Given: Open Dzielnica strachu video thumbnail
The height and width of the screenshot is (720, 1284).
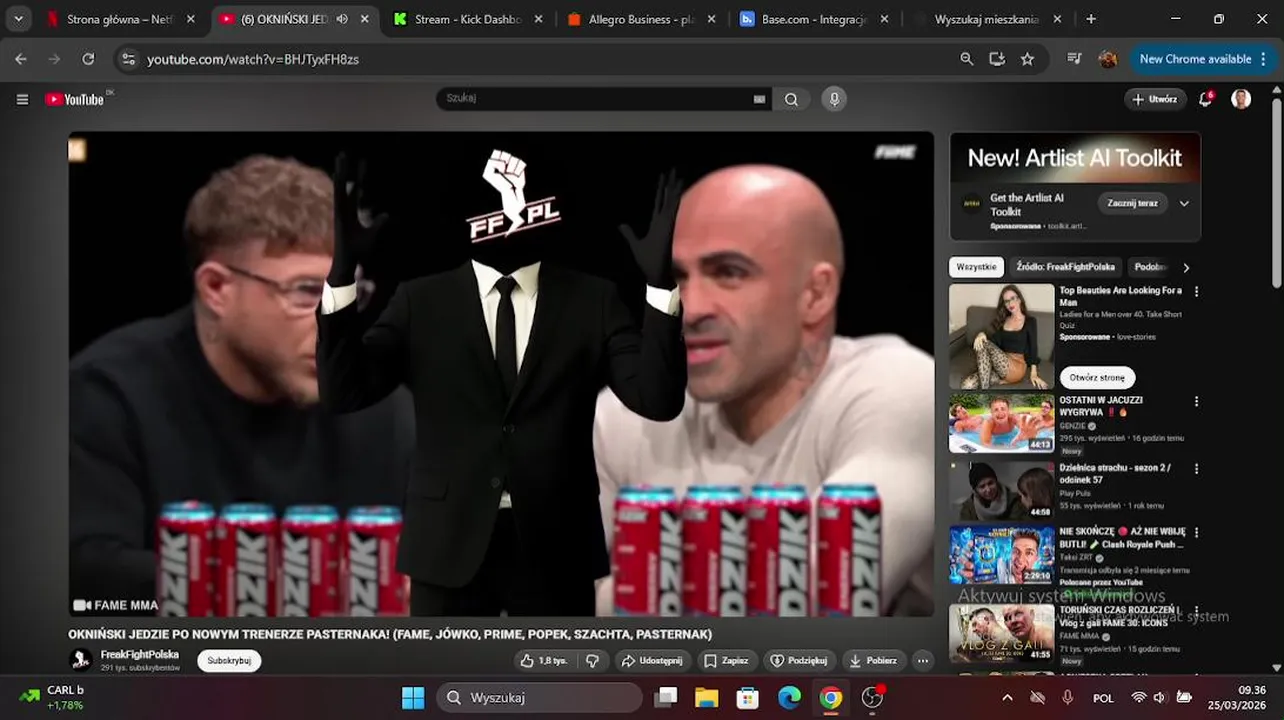Looking at the screenshot, I should pyautogui.click(x=1001, y=490).
